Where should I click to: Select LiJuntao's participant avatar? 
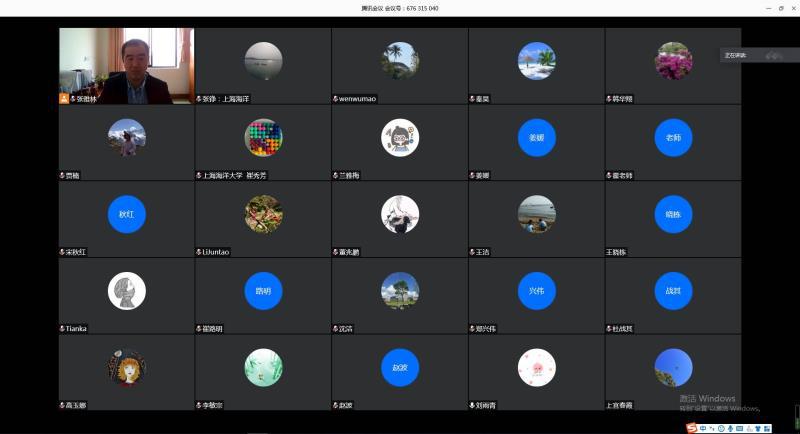pyautogui.click(x=263, y=214)
